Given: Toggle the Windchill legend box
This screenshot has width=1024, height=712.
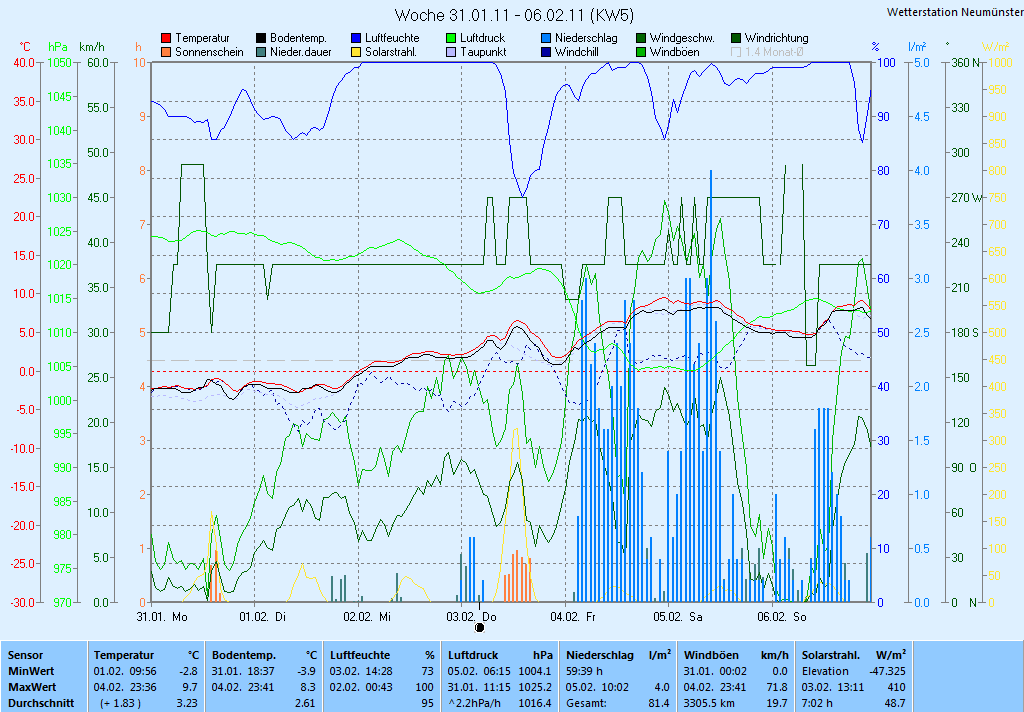Looking at the screenshot, I should (x=546, y=52).
